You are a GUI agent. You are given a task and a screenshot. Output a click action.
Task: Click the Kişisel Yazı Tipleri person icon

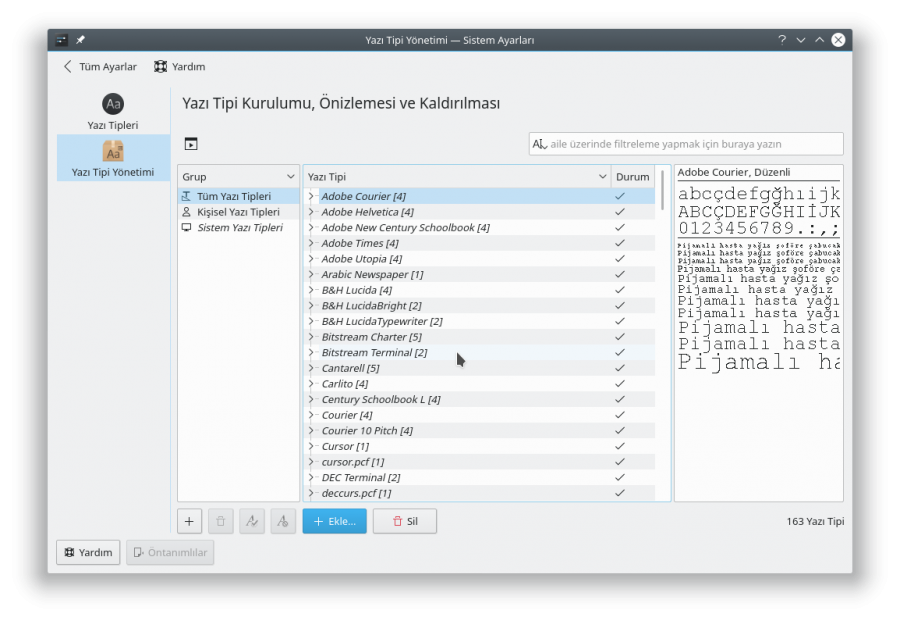[x=187, y=212]
